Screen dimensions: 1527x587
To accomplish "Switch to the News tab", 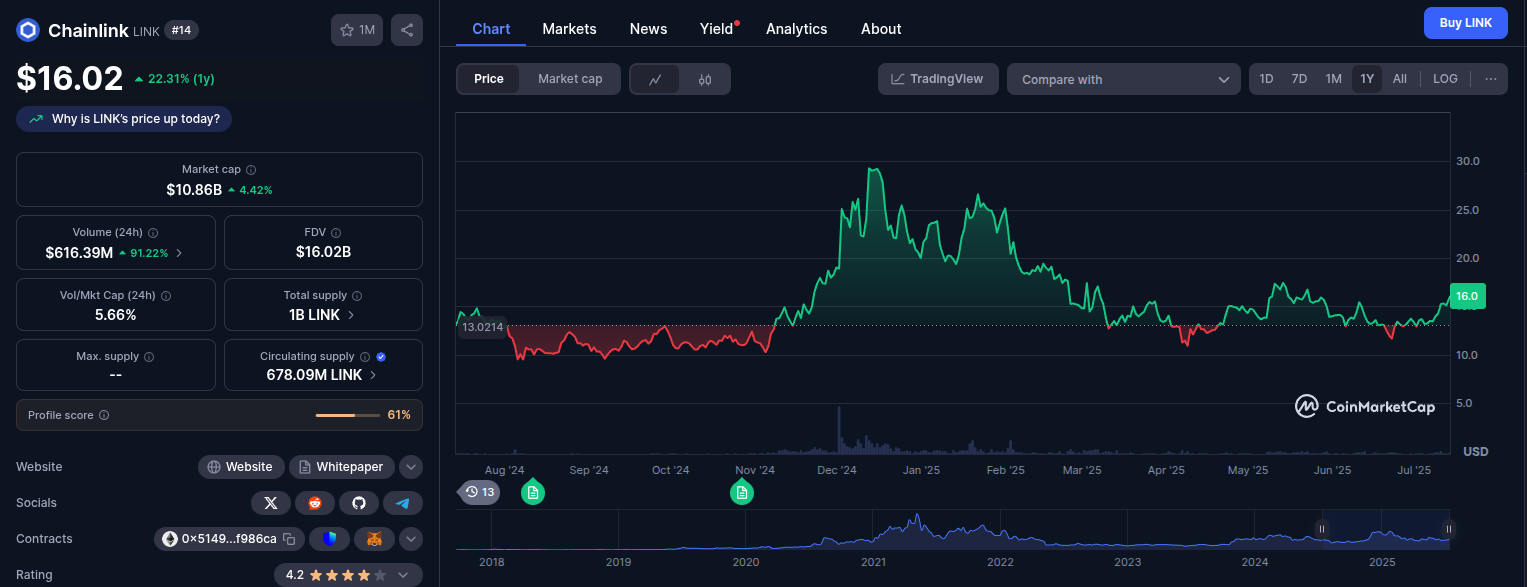I will pos(648,29).
